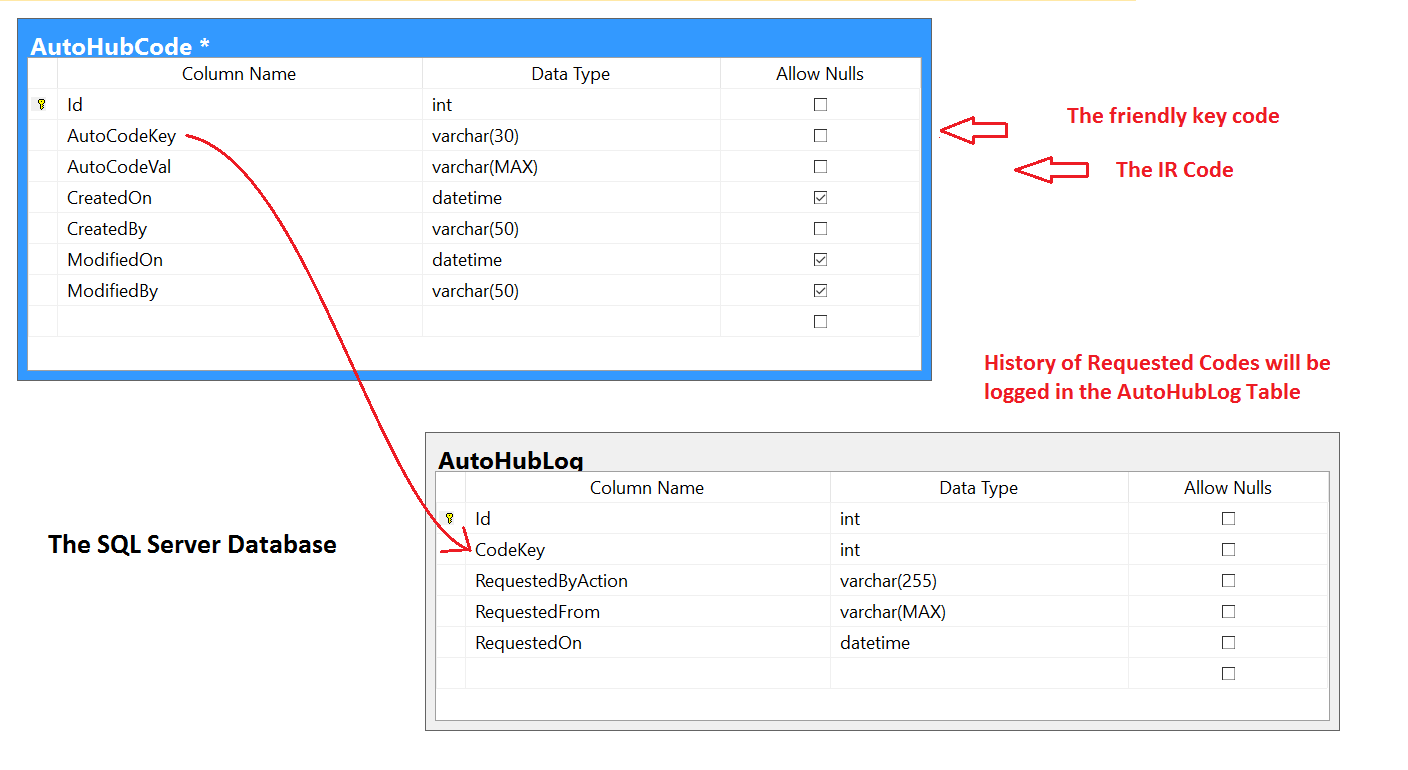Uncheck Allow Nulls for ModifiedBy column
The width and height of the screenshot is (1408, 770).
820,291
